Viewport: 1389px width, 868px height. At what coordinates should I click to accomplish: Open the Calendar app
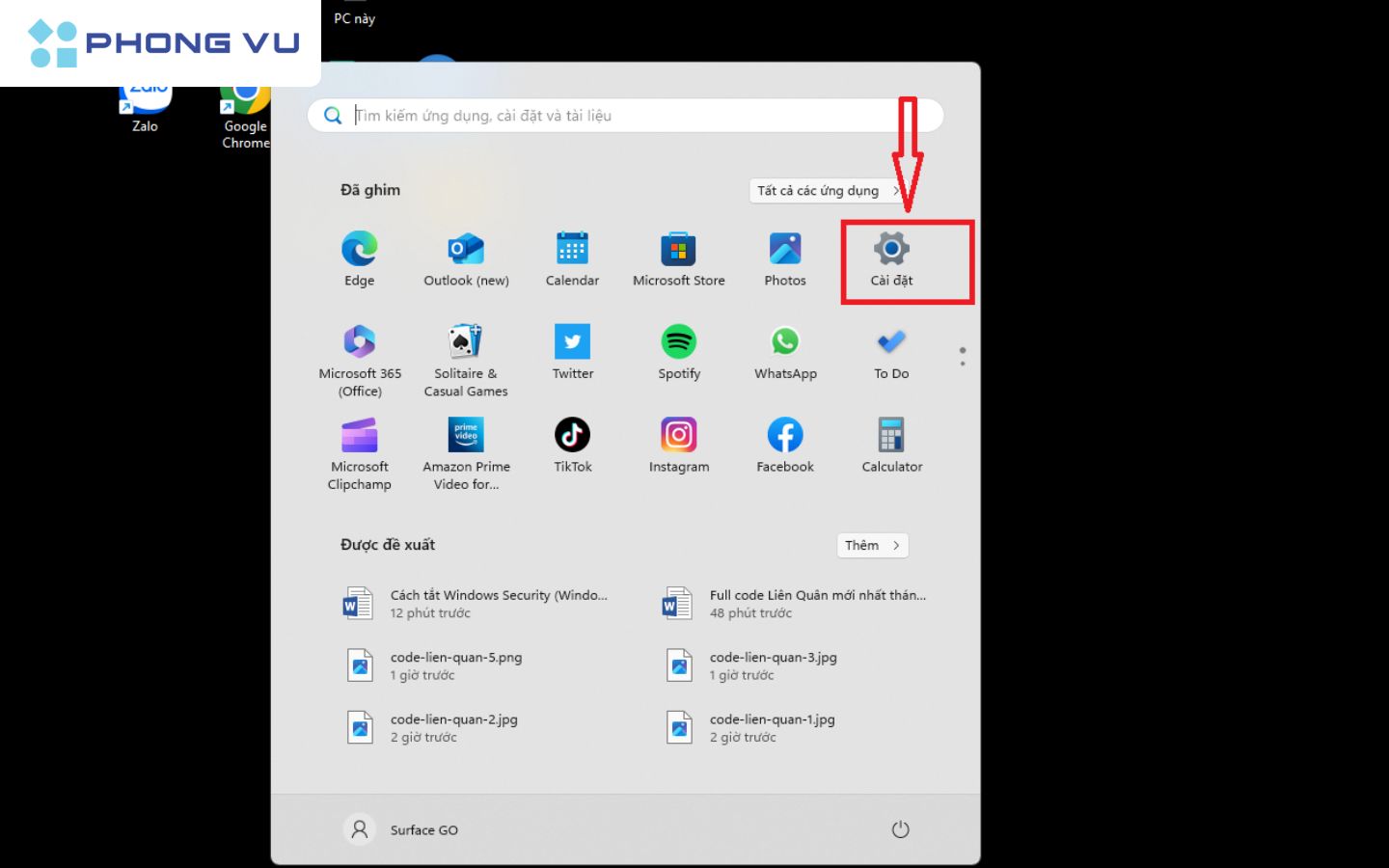572,258
